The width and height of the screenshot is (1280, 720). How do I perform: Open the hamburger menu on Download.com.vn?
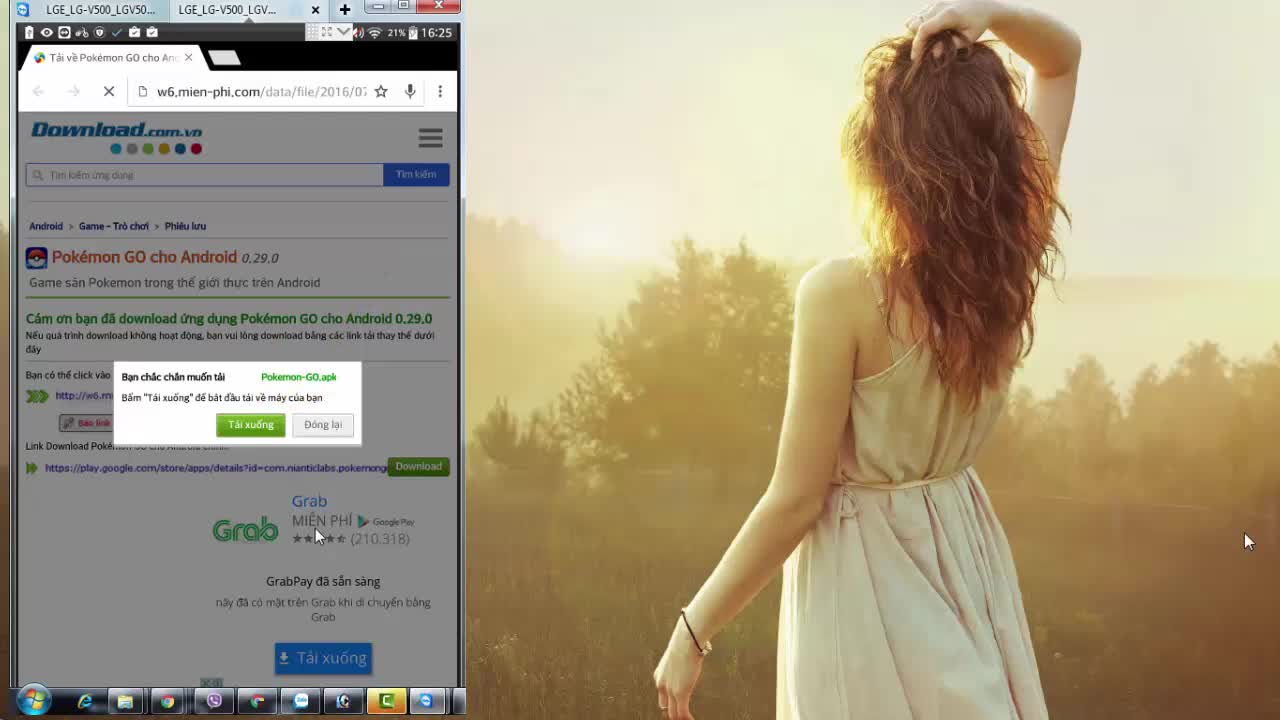click(431, 138)
